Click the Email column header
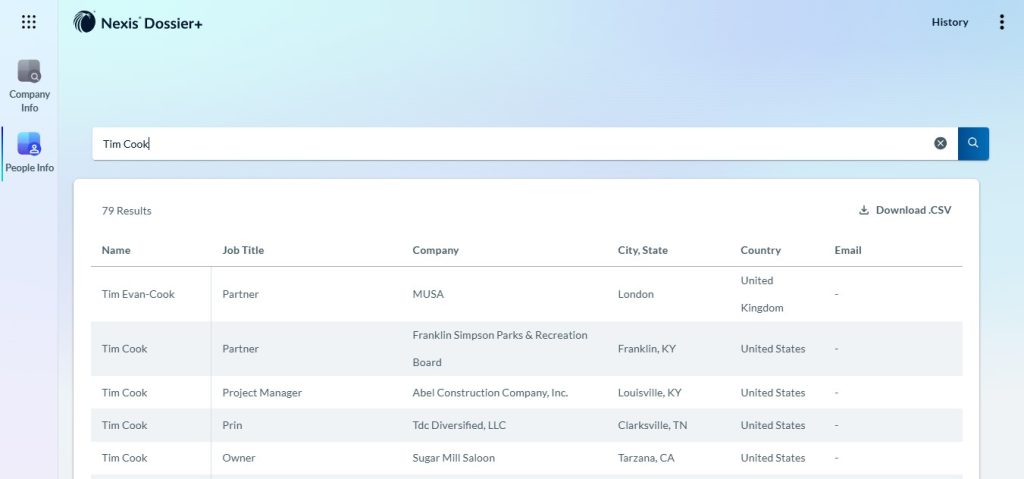The image size is (1024, 479). 848,250
